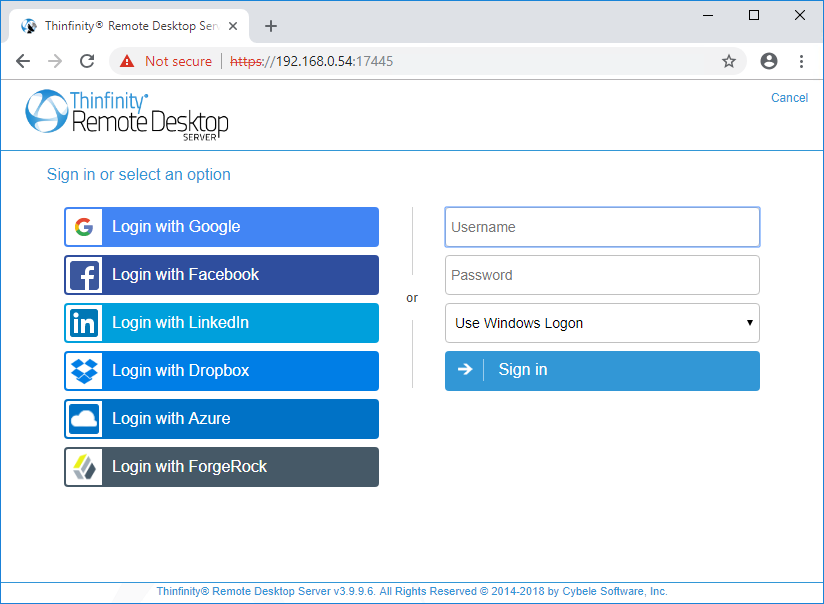824x604 pixels.
Task: Open Chrome three-dot menu
Action: (x=801, y=62)
